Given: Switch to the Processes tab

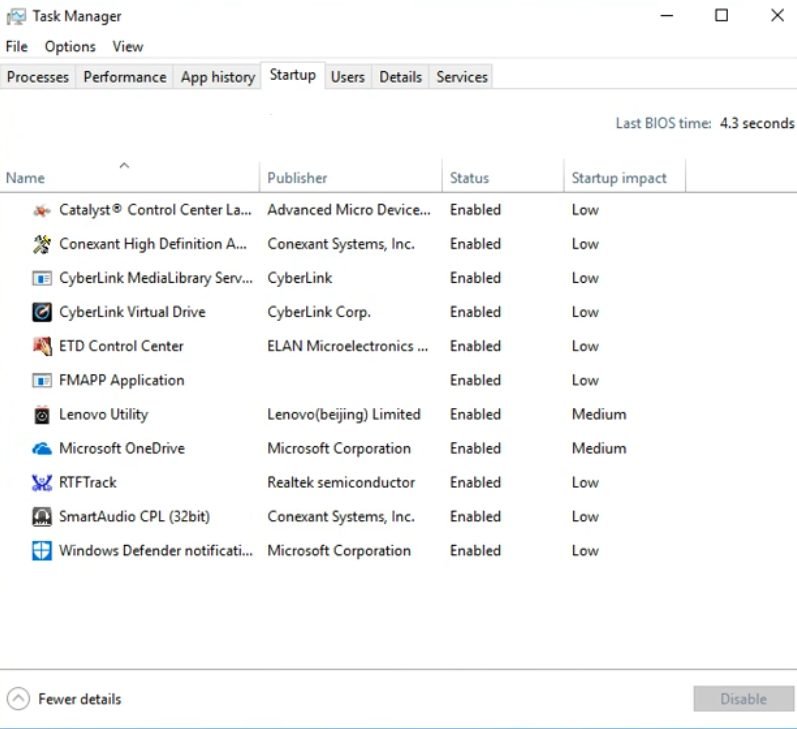Looking at the screenshot, I should pyautogui.click(x=38, y=77).
